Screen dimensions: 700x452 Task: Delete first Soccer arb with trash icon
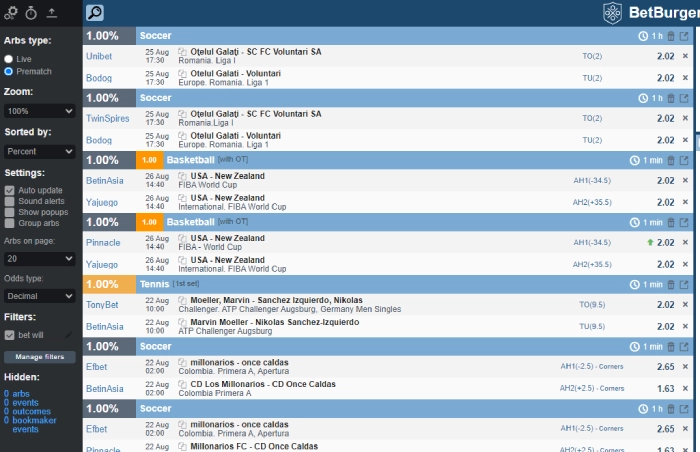point(671,36)
